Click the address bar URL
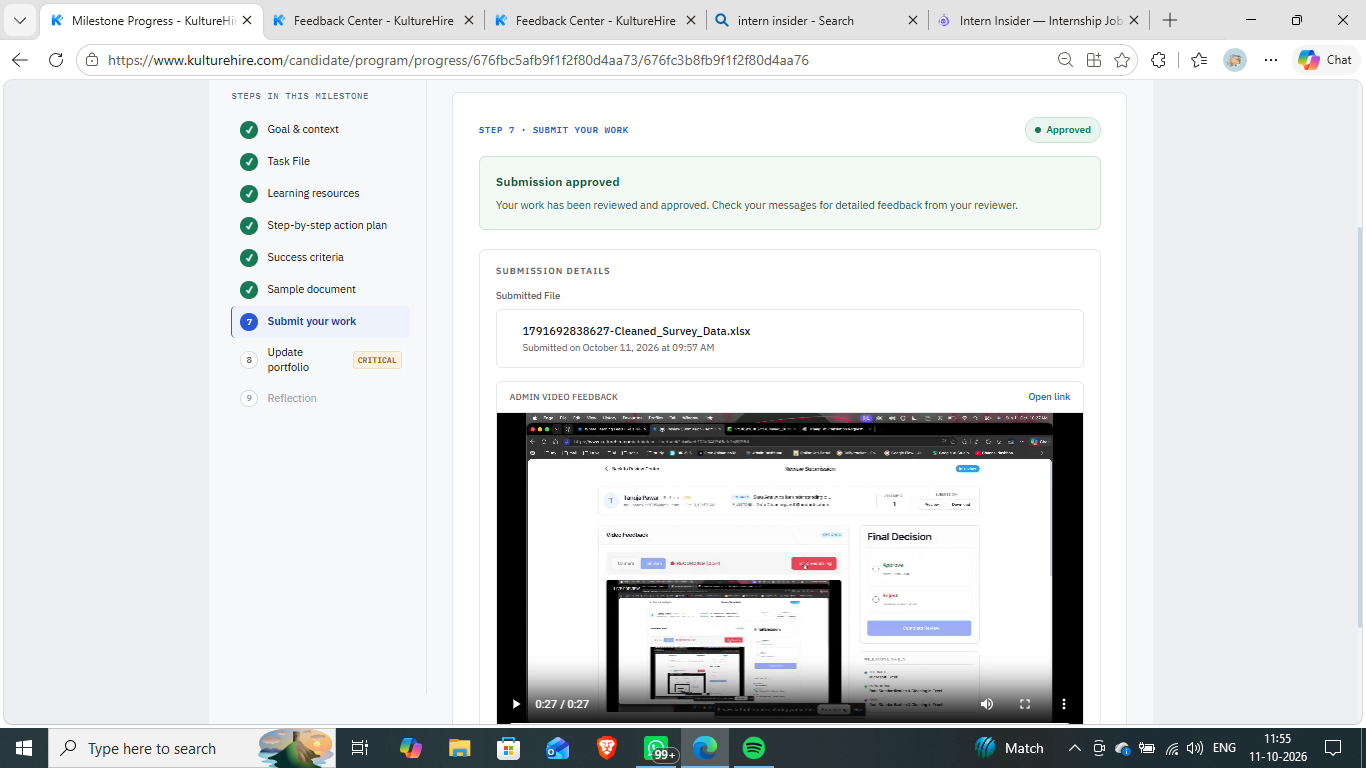The image size is (1366, 768). pyautogui.click(x=458, y=60)
